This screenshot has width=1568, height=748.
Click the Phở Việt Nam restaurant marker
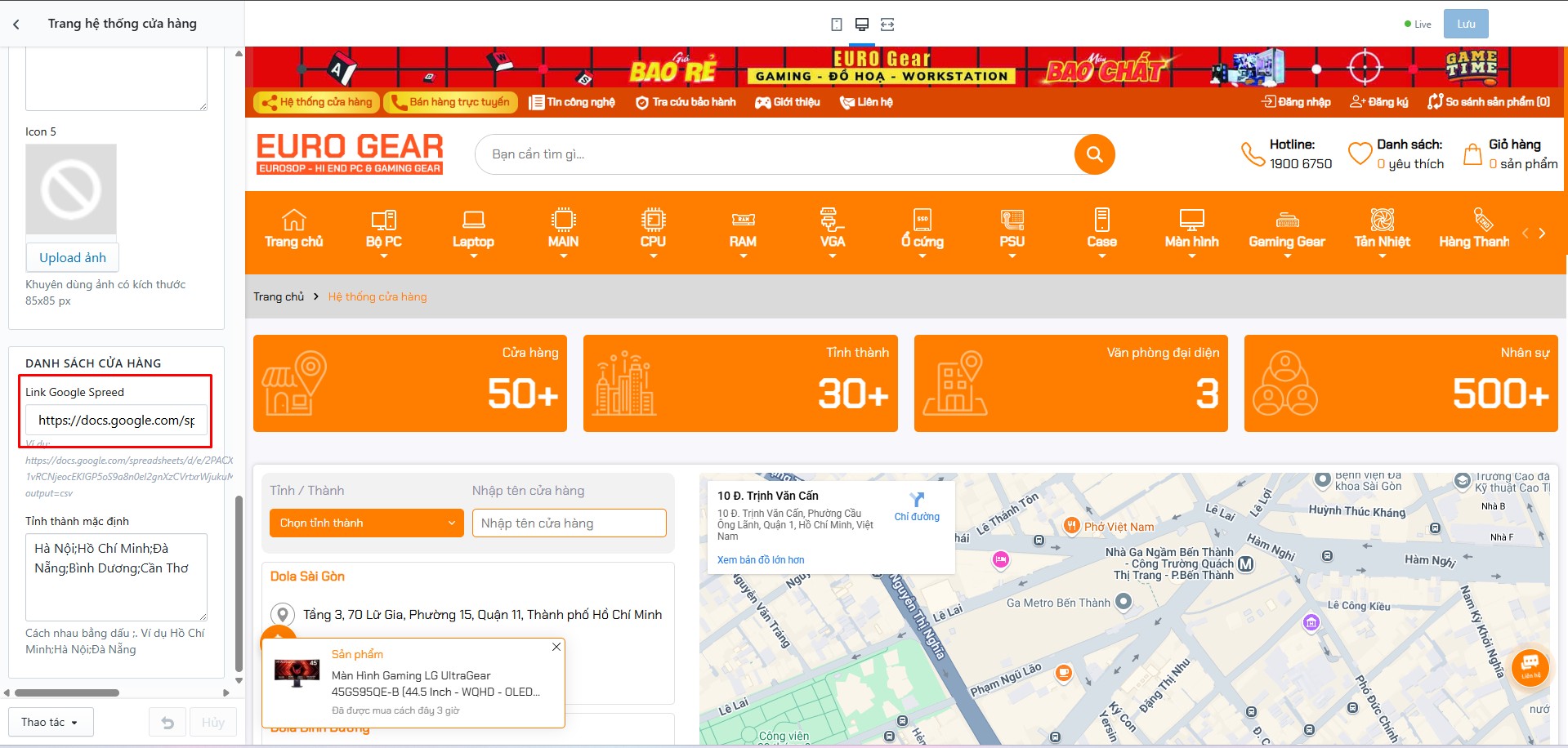1071,526
